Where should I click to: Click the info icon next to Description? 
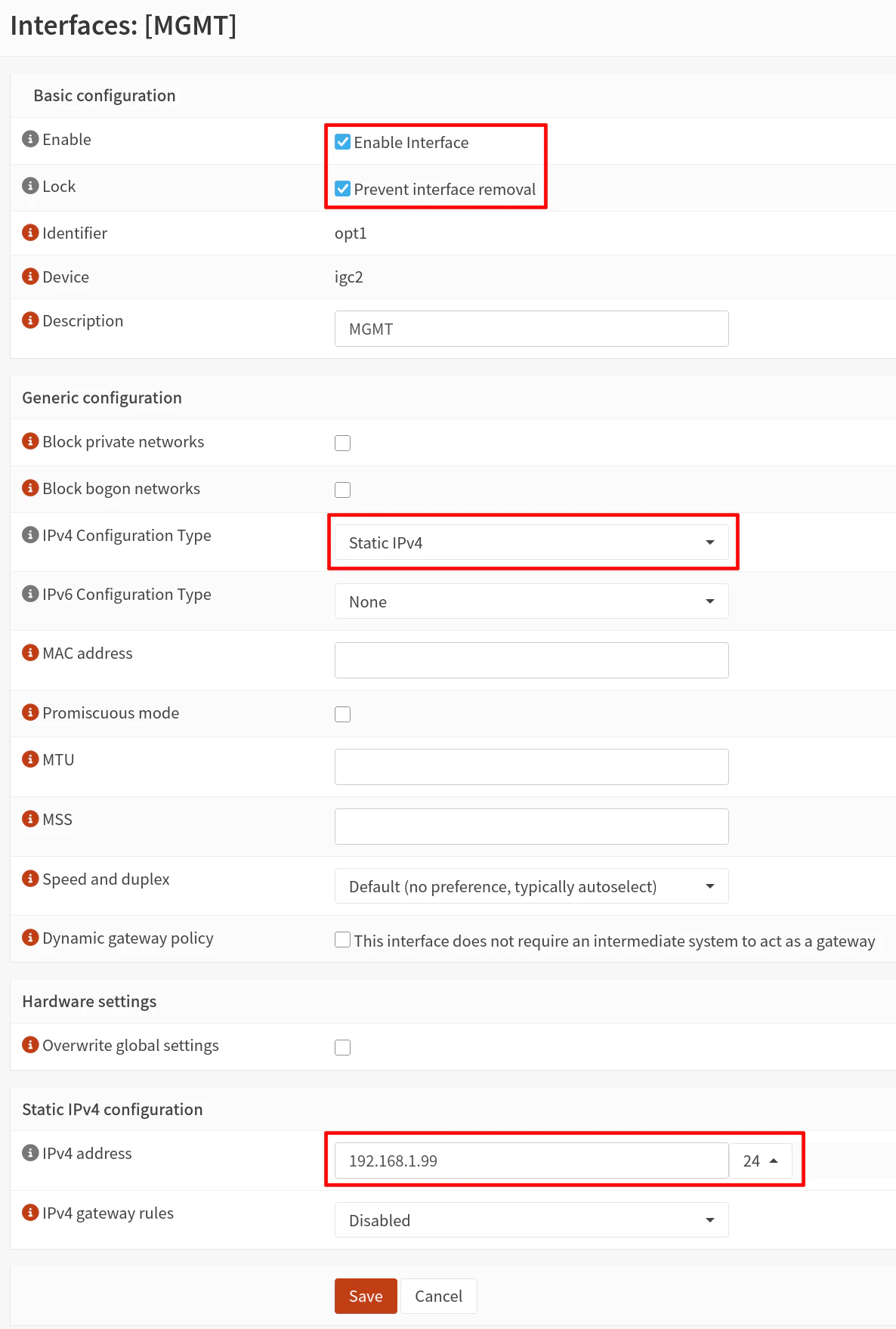[x=30, y=320]
